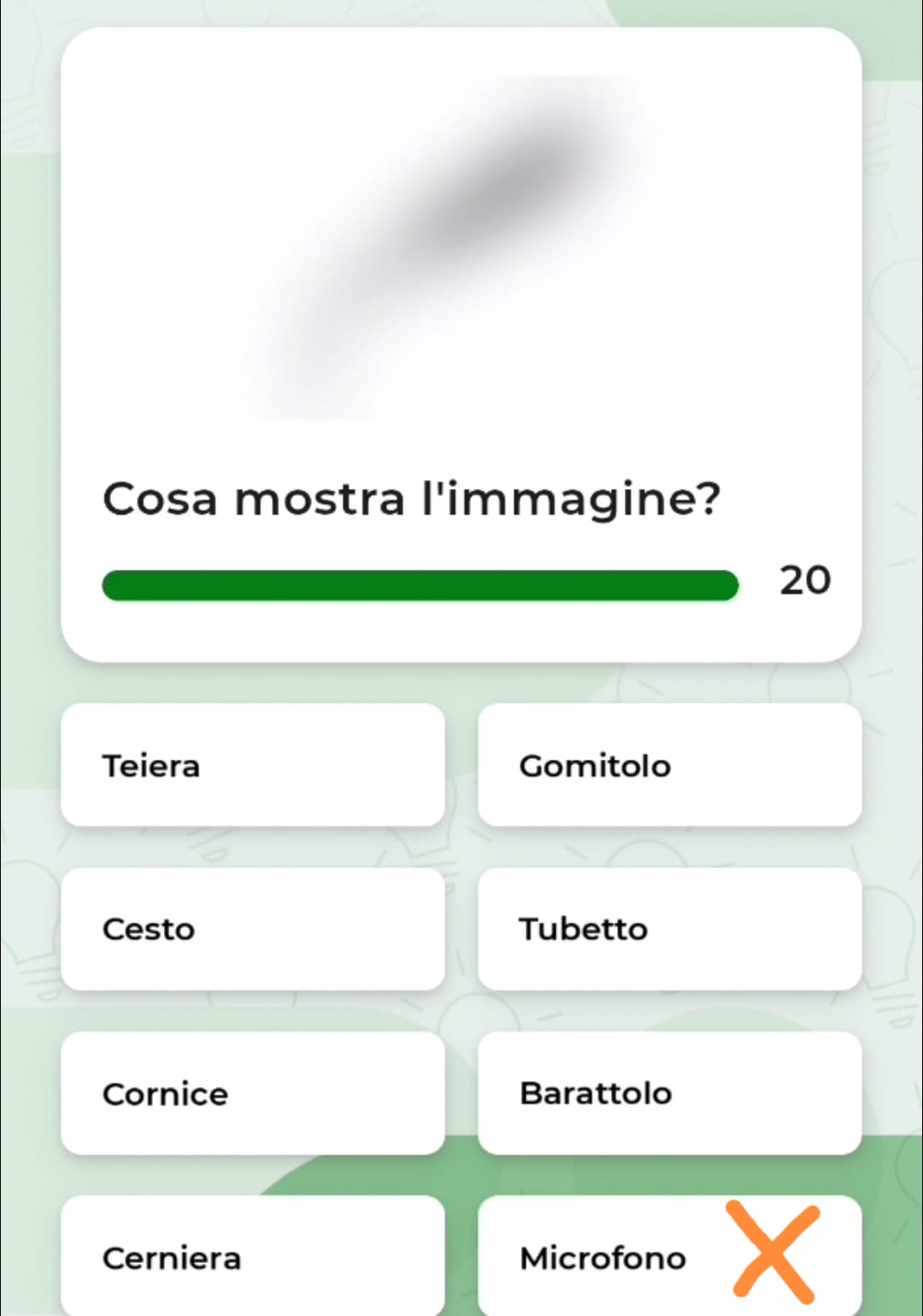This screenshot has width=923, height=1316.
Task: Choose Gomitolo as the answer
Action: point(669,765)
